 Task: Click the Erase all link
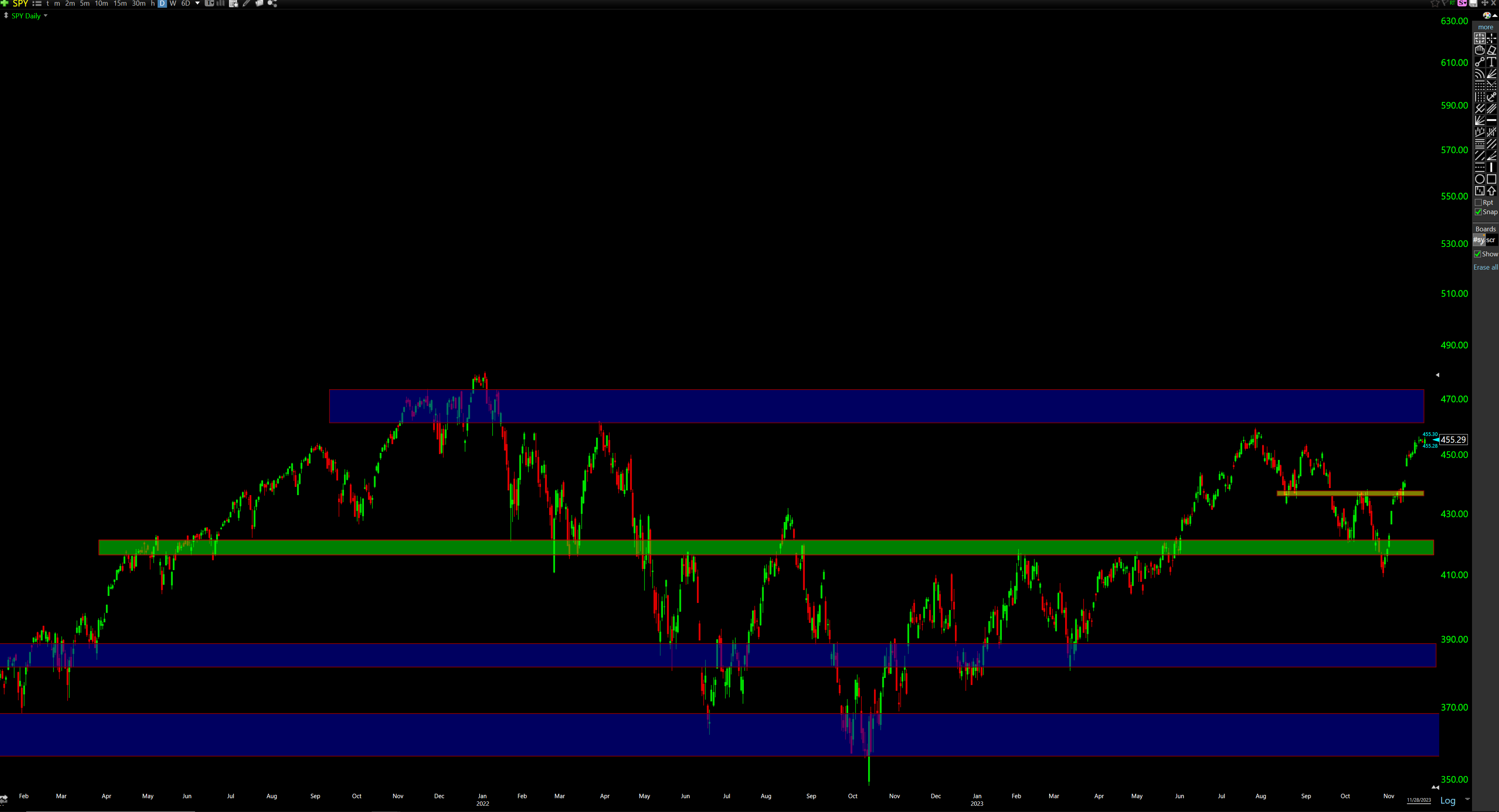(1487, 268)
